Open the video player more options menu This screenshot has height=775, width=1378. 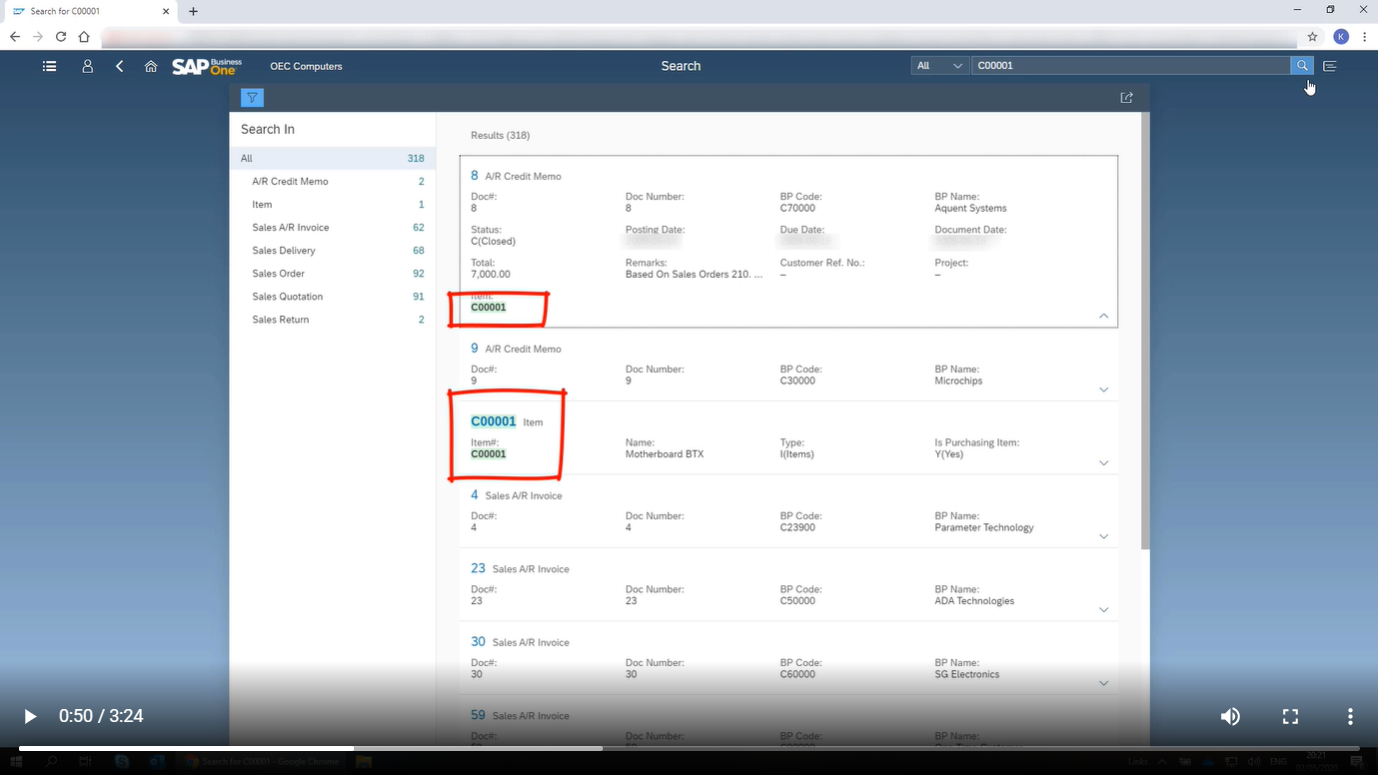(1350, 717)
